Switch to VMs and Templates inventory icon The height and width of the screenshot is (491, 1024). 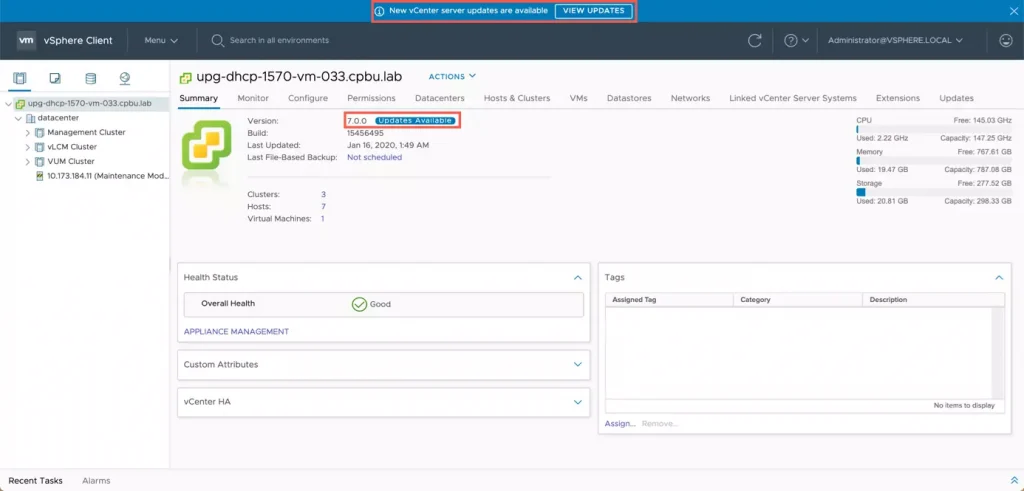point(55,78)
